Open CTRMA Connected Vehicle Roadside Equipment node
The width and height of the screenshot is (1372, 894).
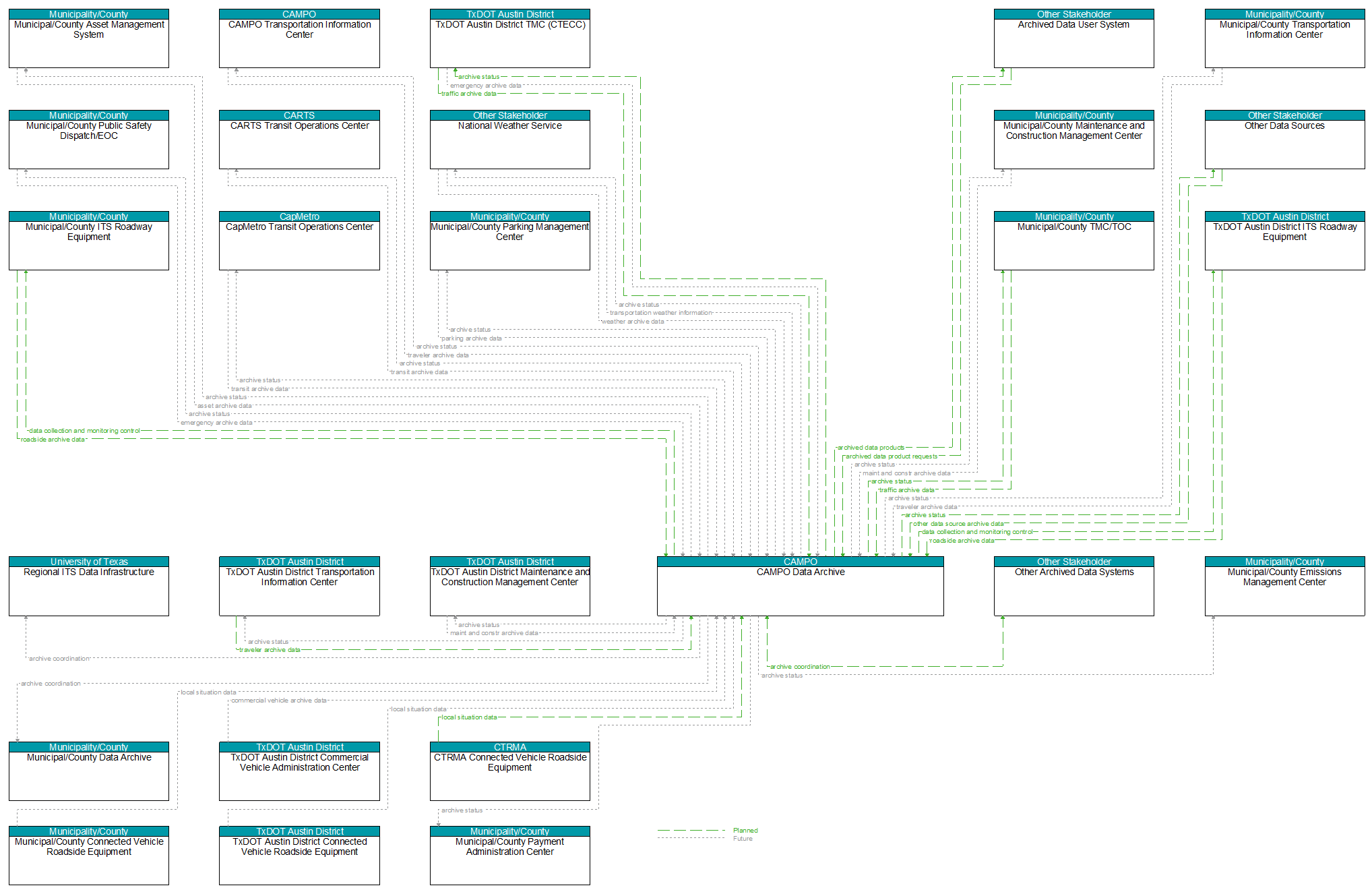pos(510,771)
